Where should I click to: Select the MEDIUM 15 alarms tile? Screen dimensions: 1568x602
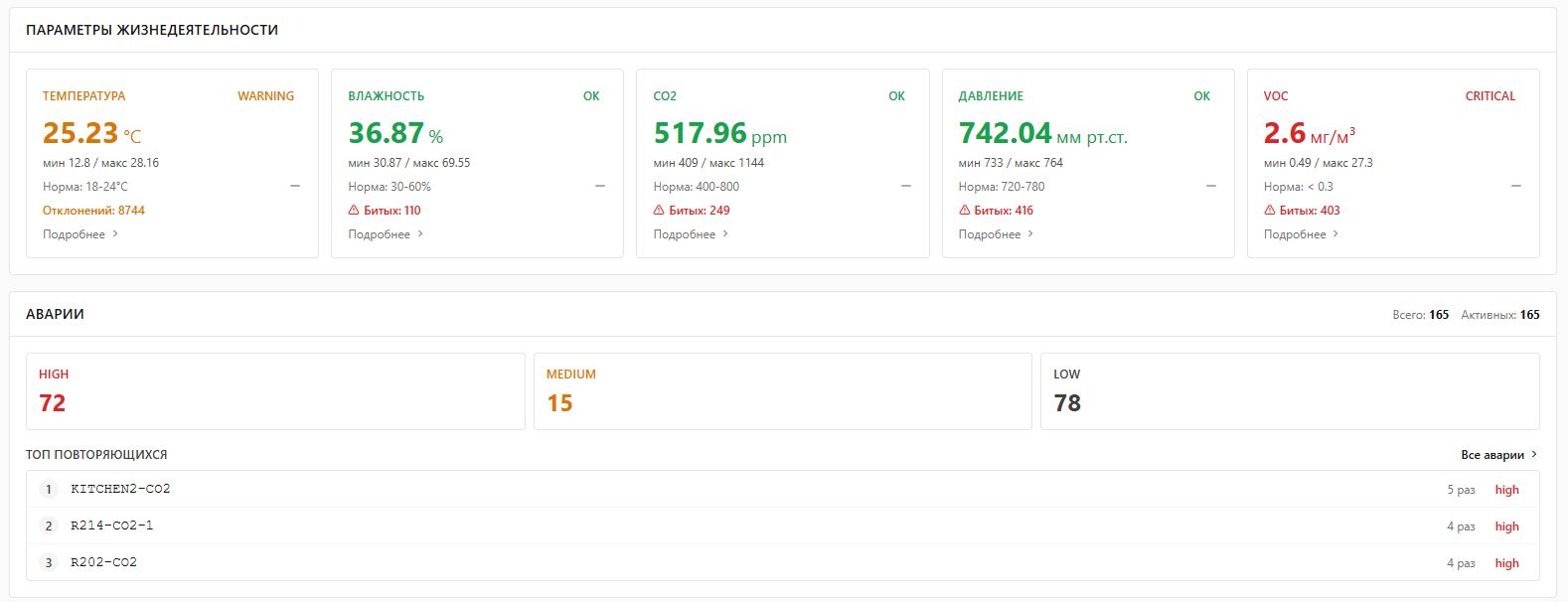(782, 391)
